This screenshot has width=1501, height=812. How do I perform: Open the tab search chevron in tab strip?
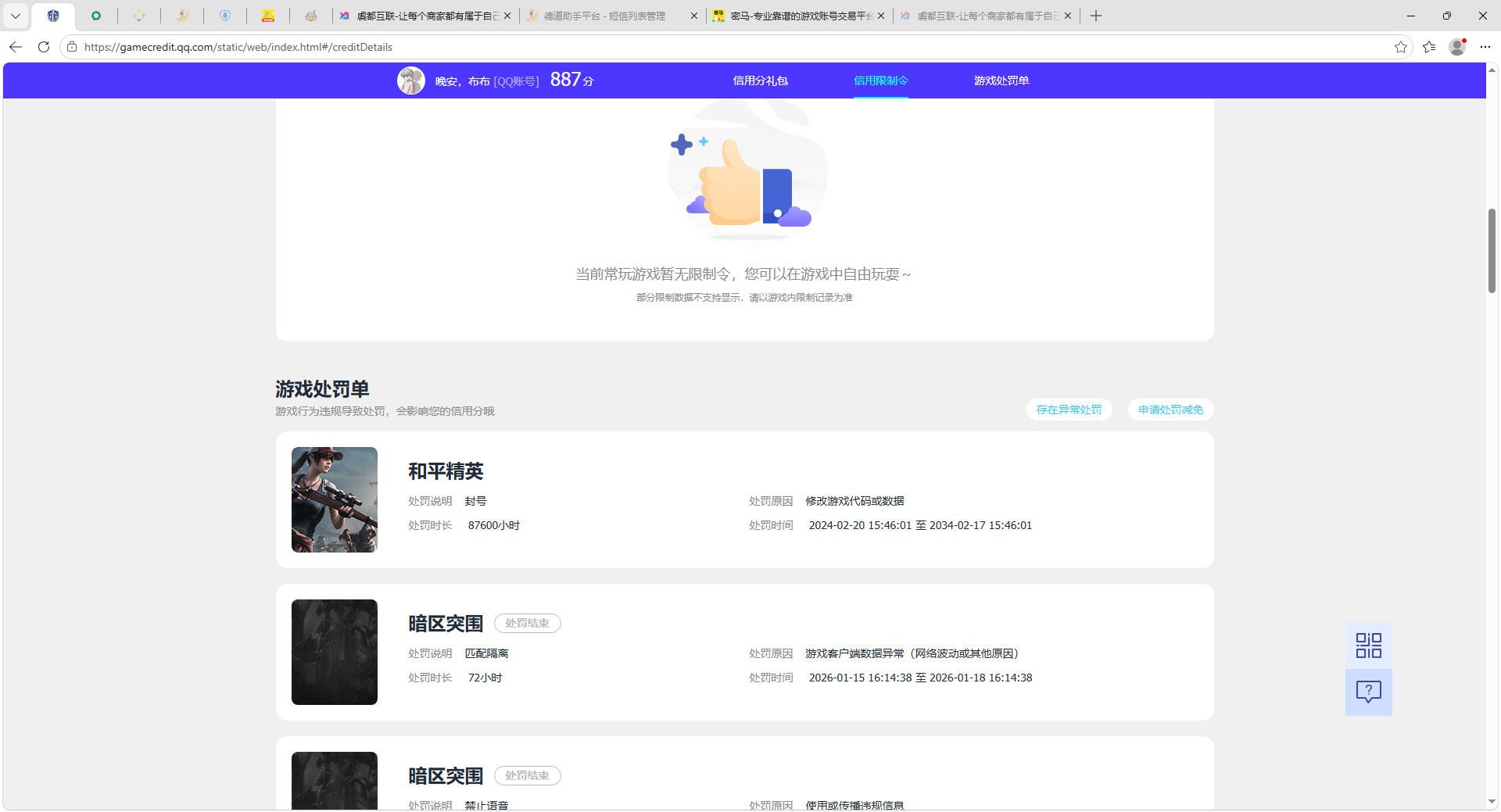[x=16, y=16]
